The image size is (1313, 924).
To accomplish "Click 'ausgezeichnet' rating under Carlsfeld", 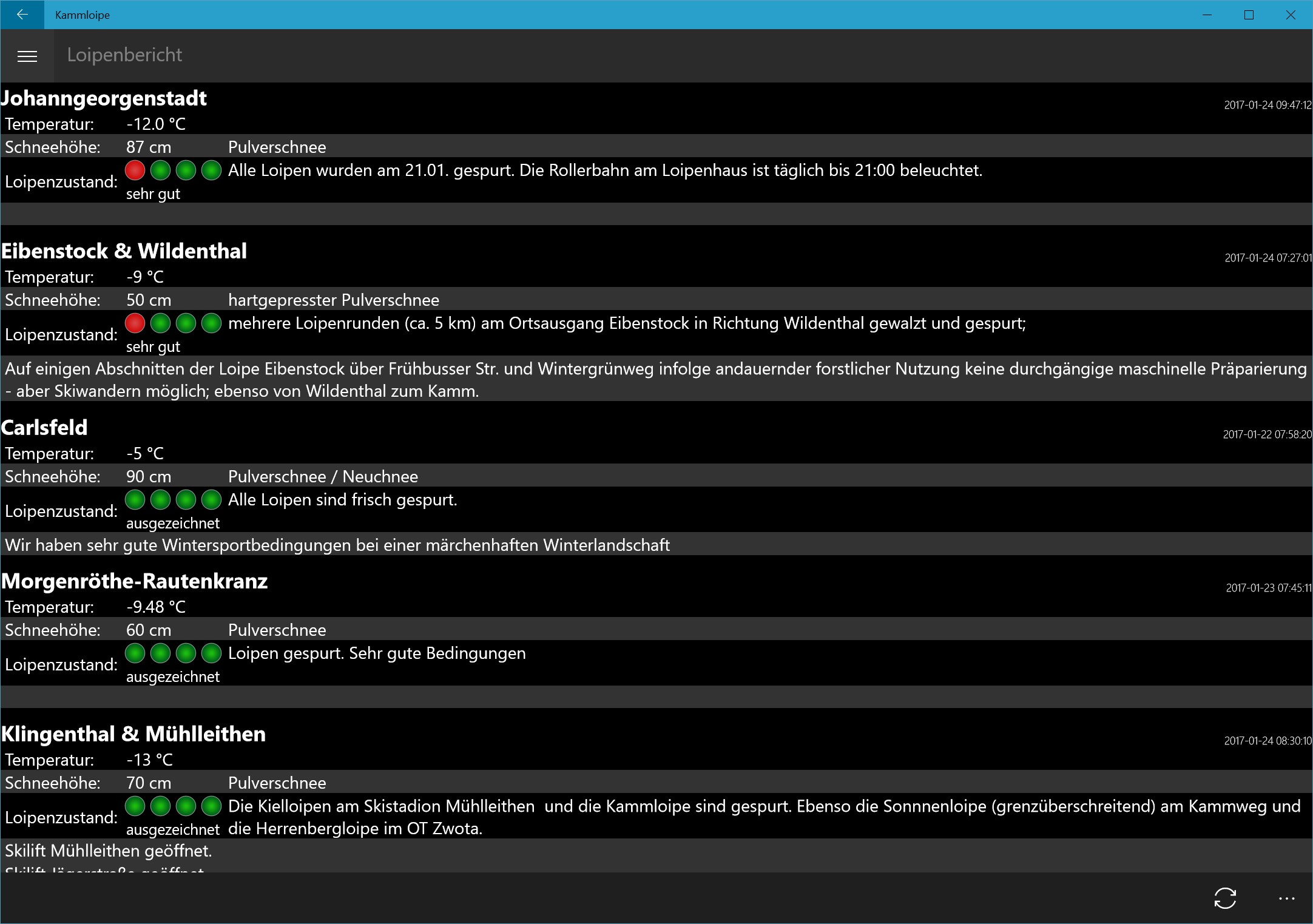I will 173,523.
